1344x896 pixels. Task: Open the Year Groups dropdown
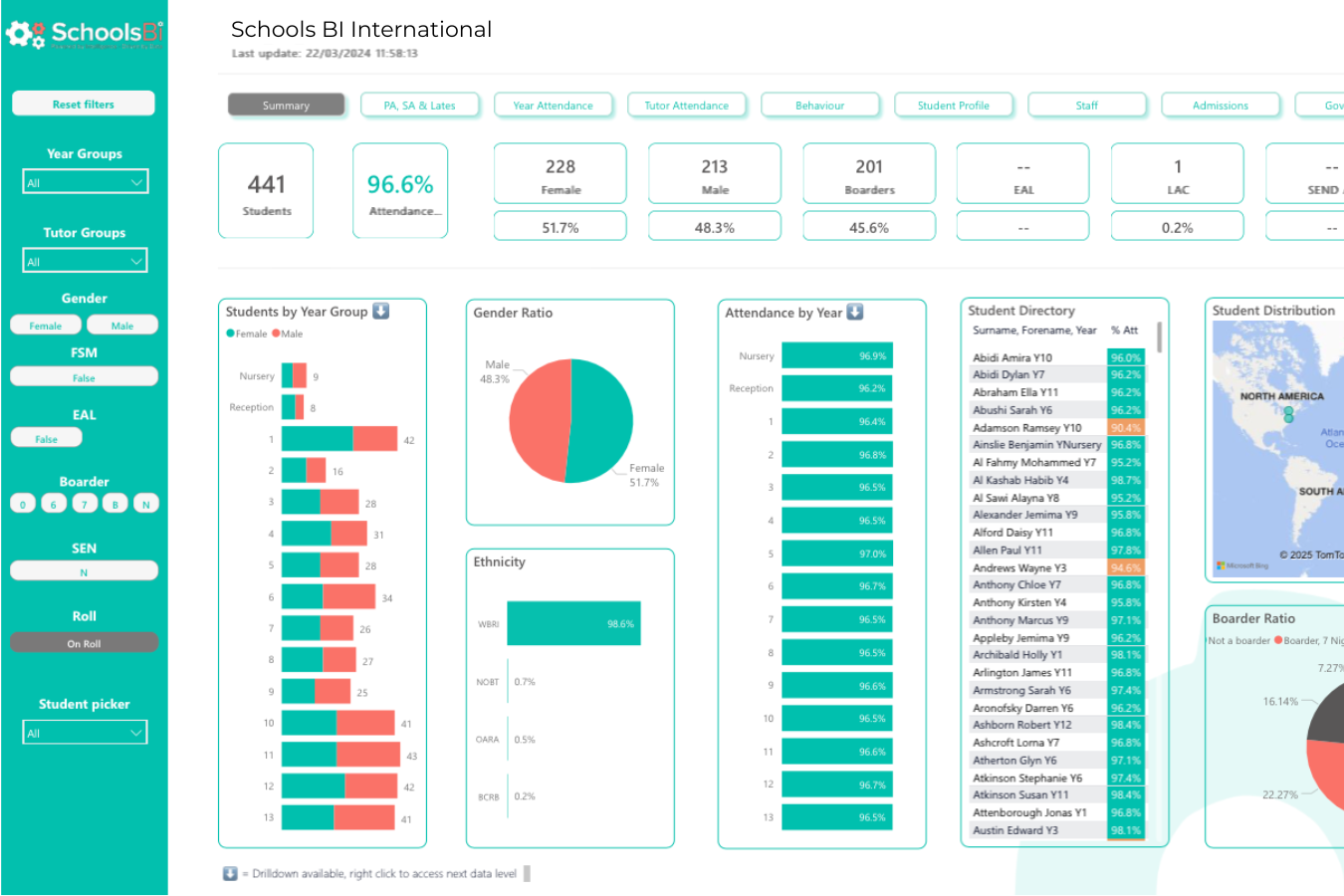click(85, 182)
